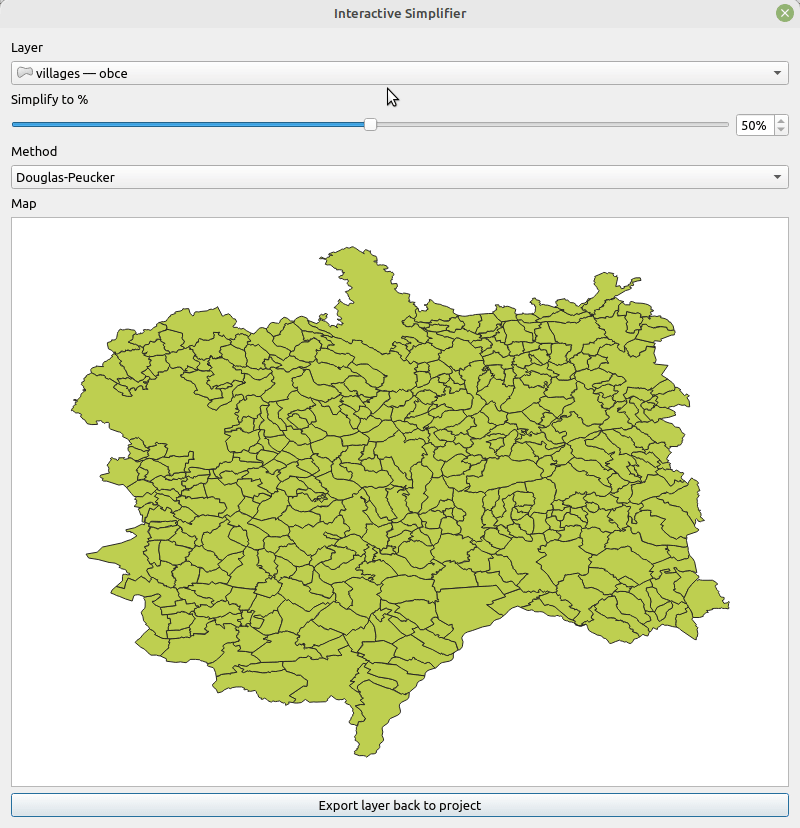Close the Interactive Simplifier dialog
800x828 pixels.
785,13
